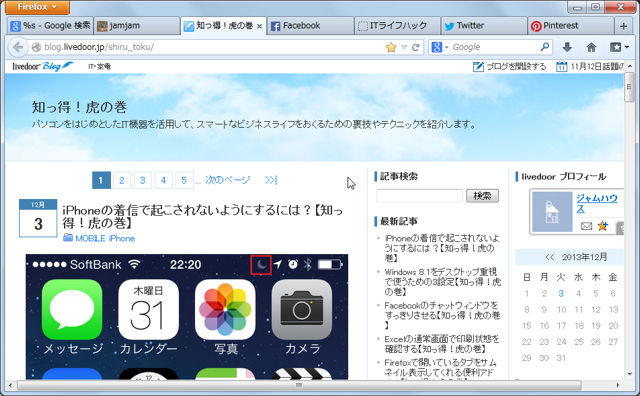This screenshot has height=396, width=640.
Task: Go to previous month with << arrow
Action: 549,257
